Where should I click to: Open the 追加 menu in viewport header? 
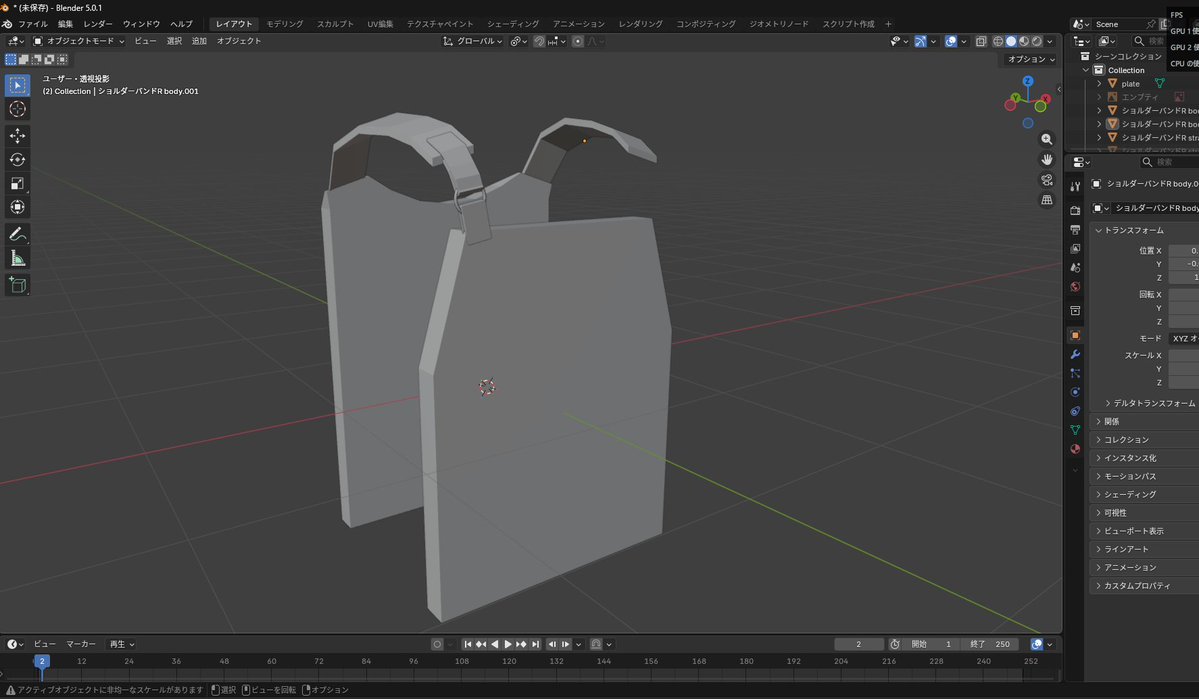coord(199,41)
